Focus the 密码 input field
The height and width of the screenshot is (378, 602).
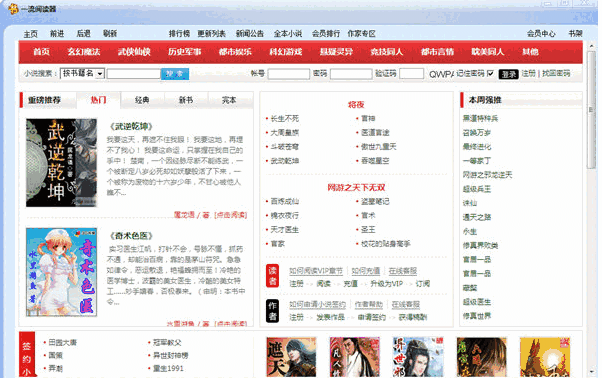click(x=351, y=74)
